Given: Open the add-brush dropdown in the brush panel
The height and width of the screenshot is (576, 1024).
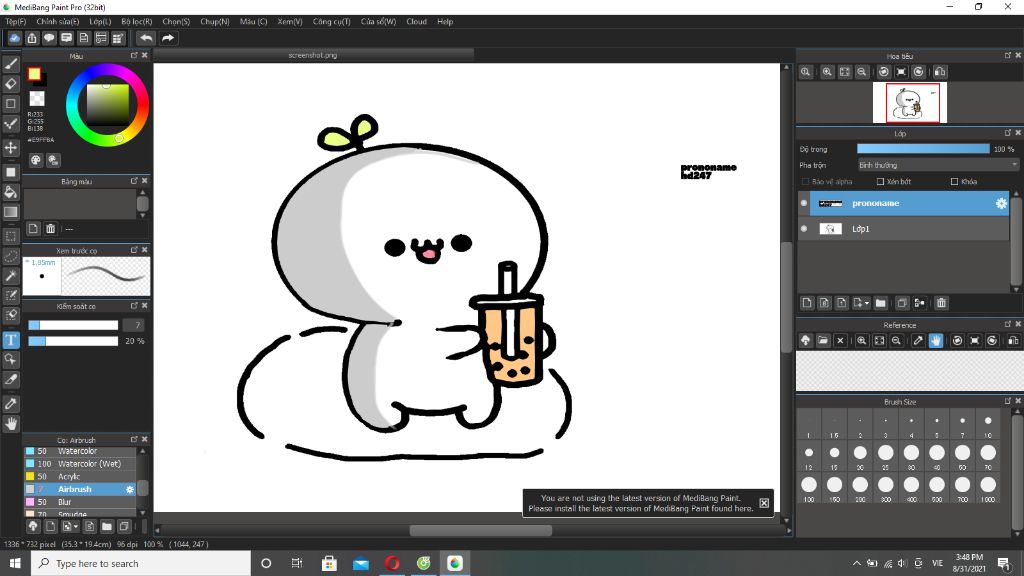Looking at the screenshot, I should coord(76,526).
